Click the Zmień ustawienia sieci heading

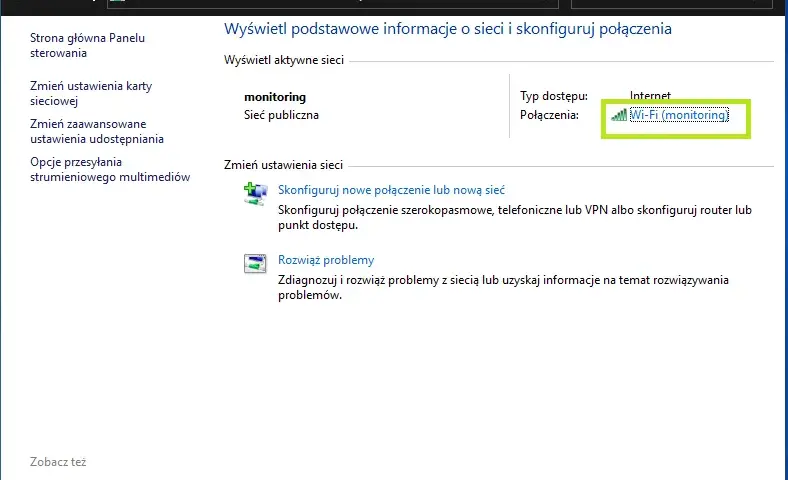(283, 165)
